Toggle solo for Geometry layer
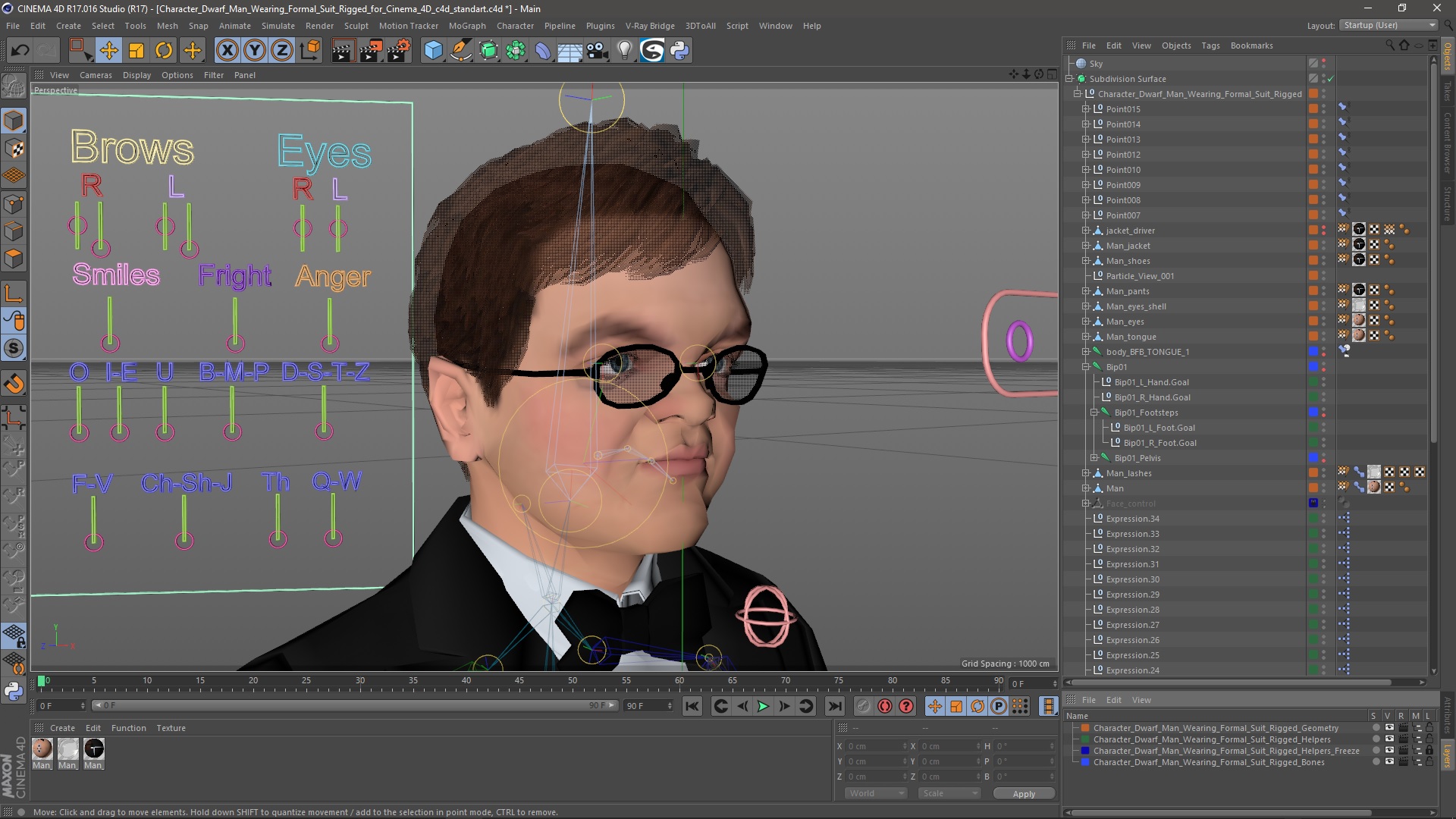 tap(1375, 728)
